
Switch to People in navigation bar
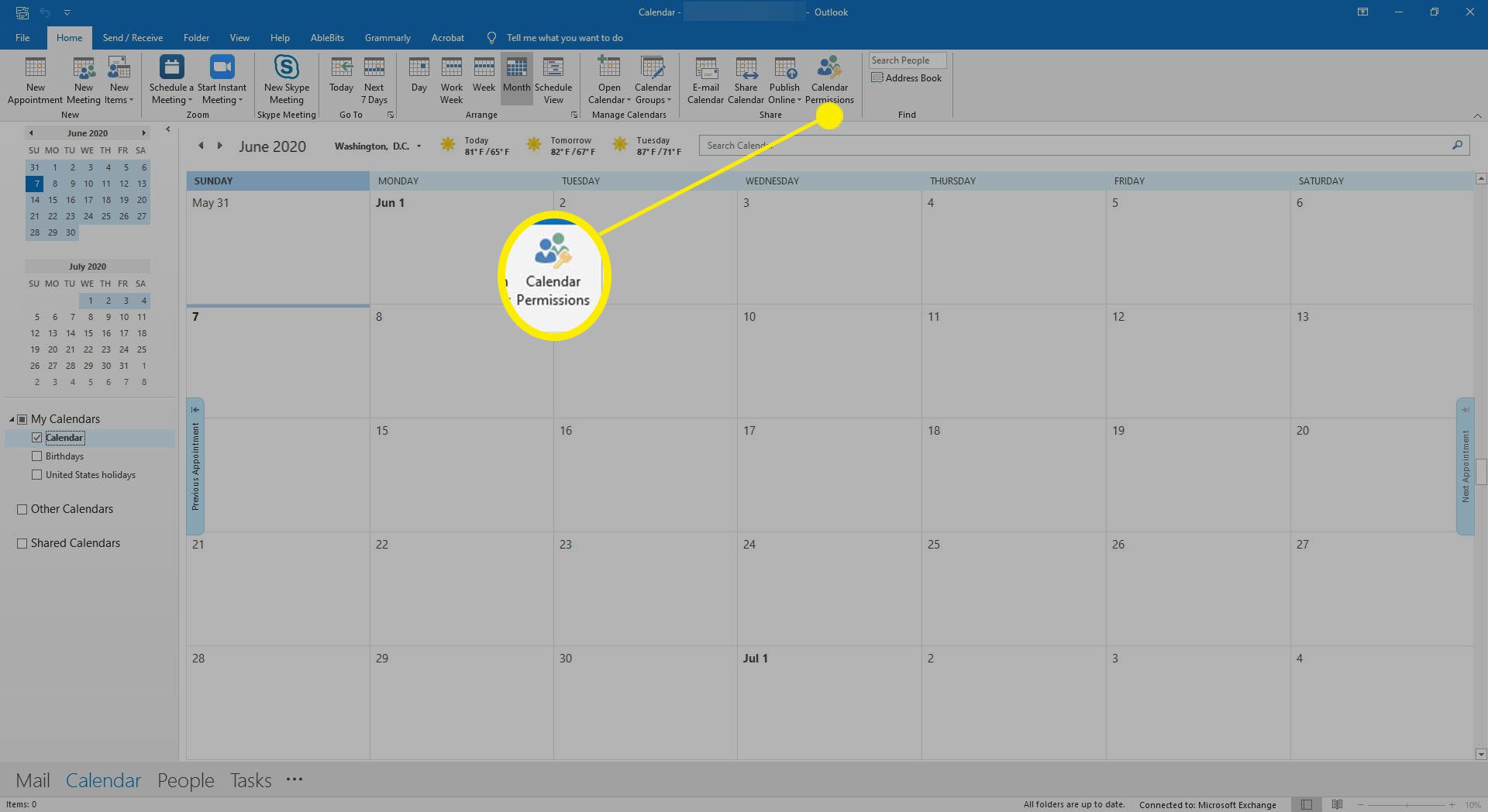coord(185,781)
